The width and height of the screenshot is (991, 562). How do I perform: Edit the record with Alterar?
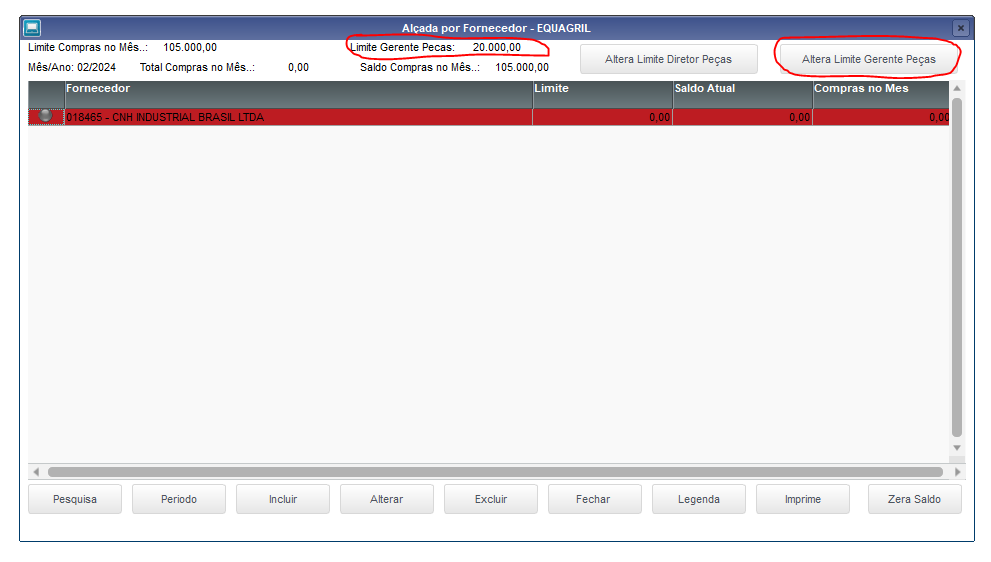coord(387,499)
